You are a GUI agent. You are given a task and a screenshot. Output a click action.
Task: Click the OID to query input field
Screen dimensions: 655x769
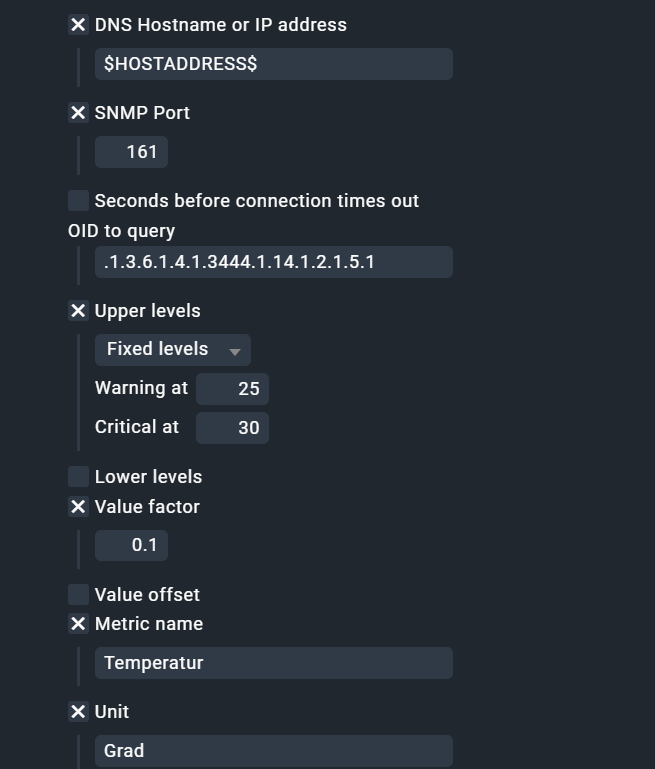273,262
